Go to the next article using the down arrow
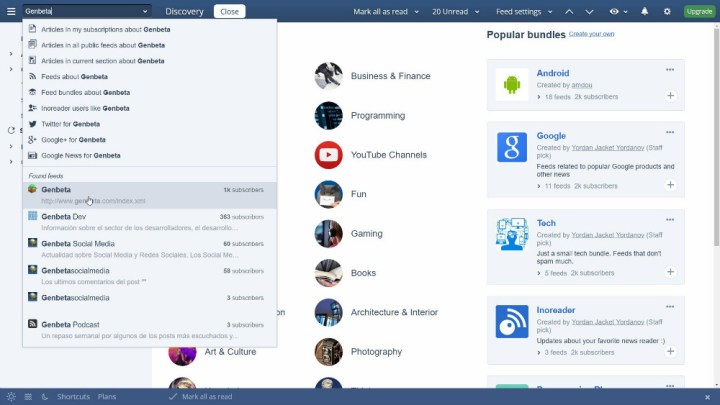The width and height of the screenshot is (720, 405). (592, 11)
